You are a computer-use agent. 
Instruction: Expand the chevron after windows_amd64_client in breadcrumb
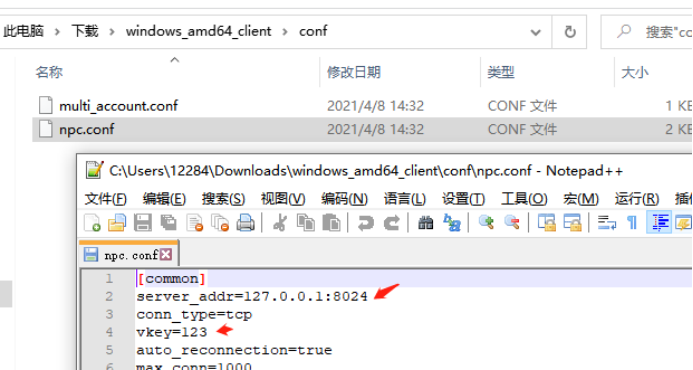pos(285,32)
